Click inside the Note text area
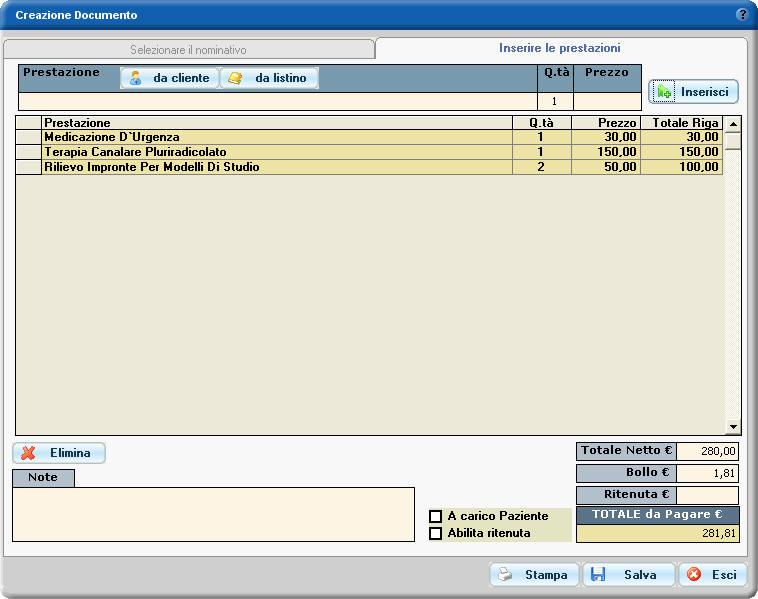This screenshot has width=758, height=599. [x=213, y=514]
